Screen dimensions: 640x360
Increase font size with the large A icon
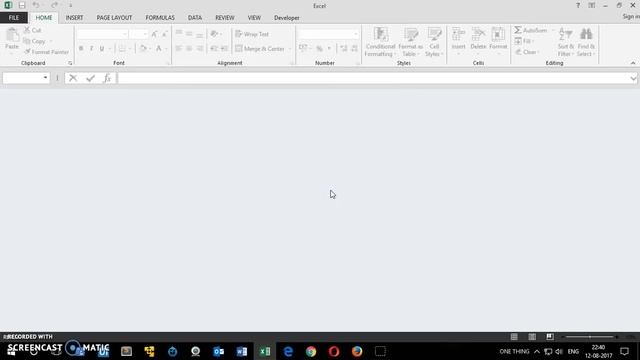click(154, 34)
